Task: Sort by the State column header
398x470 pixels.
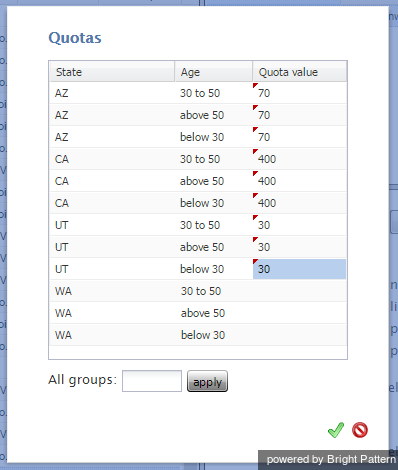Action: click(112, 72)
